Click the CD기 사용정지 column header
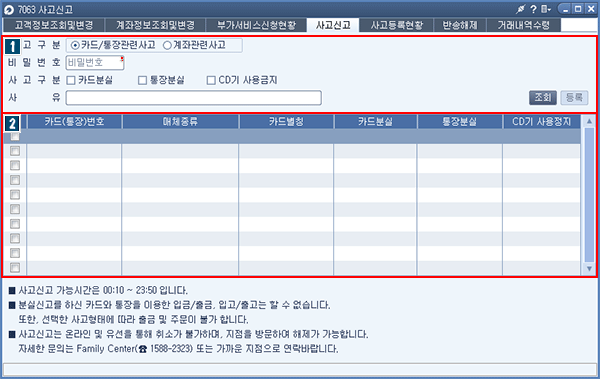The image size is (600, 379). click(x=541, y=122)
